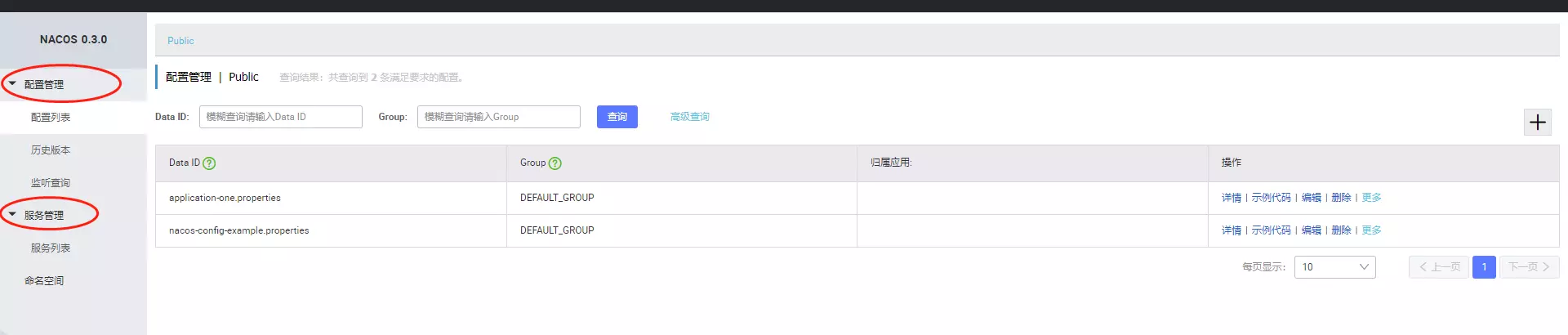Open 更多 for nacos-config-example.properties
This screenshot has width=1568, height=335.
click(1372, 230)
